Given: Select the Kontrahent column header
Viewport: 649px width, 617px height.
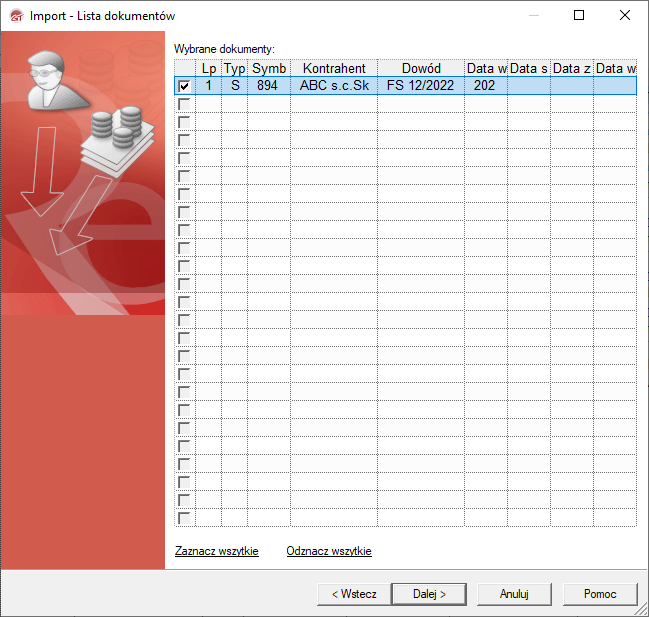Looking at the screenshot, I should click(x=334, y=68).
